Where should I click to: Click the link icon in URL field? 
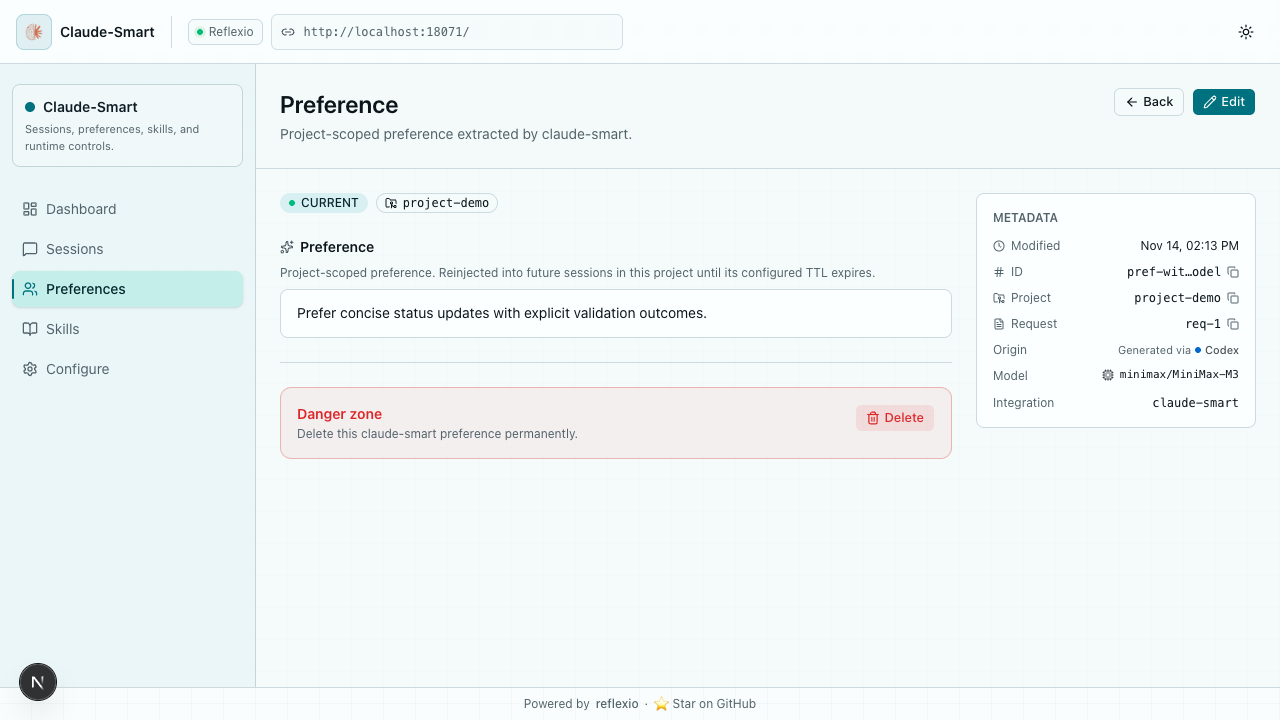(288, 32)
